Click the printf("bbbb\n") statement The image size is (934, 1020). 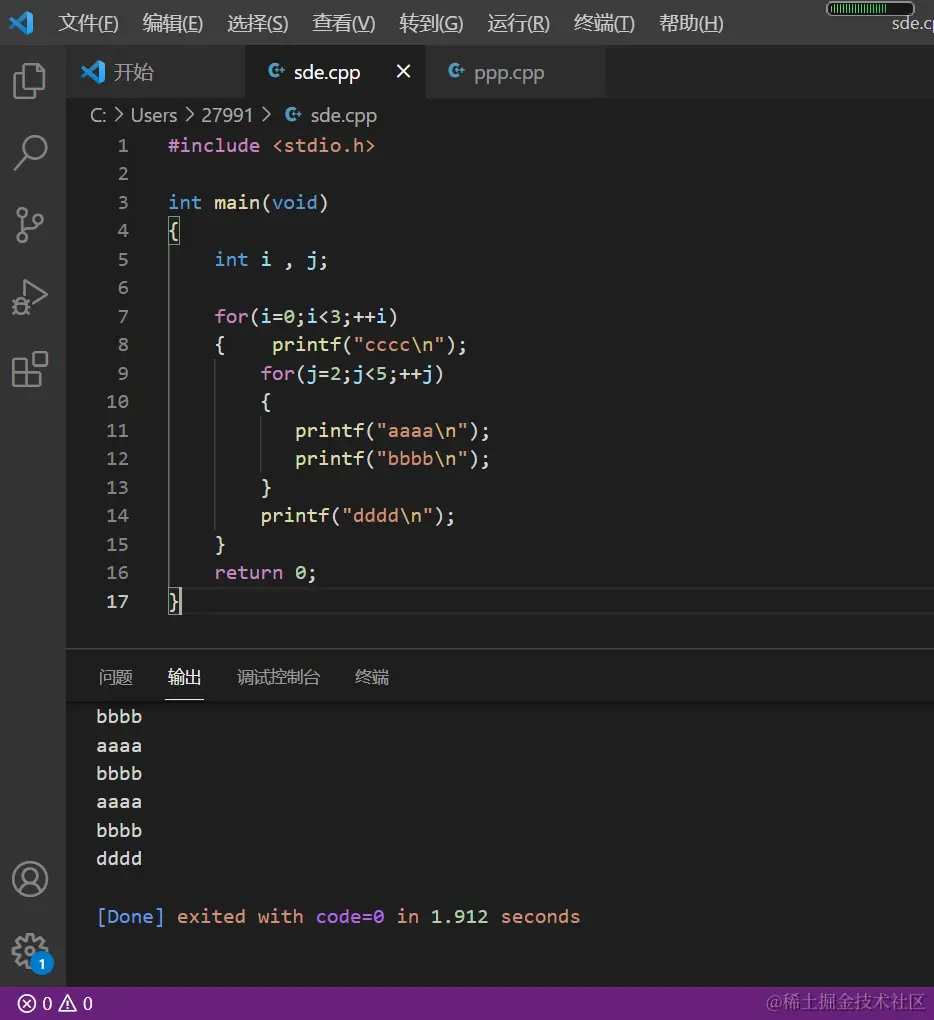tap(392, 459)
